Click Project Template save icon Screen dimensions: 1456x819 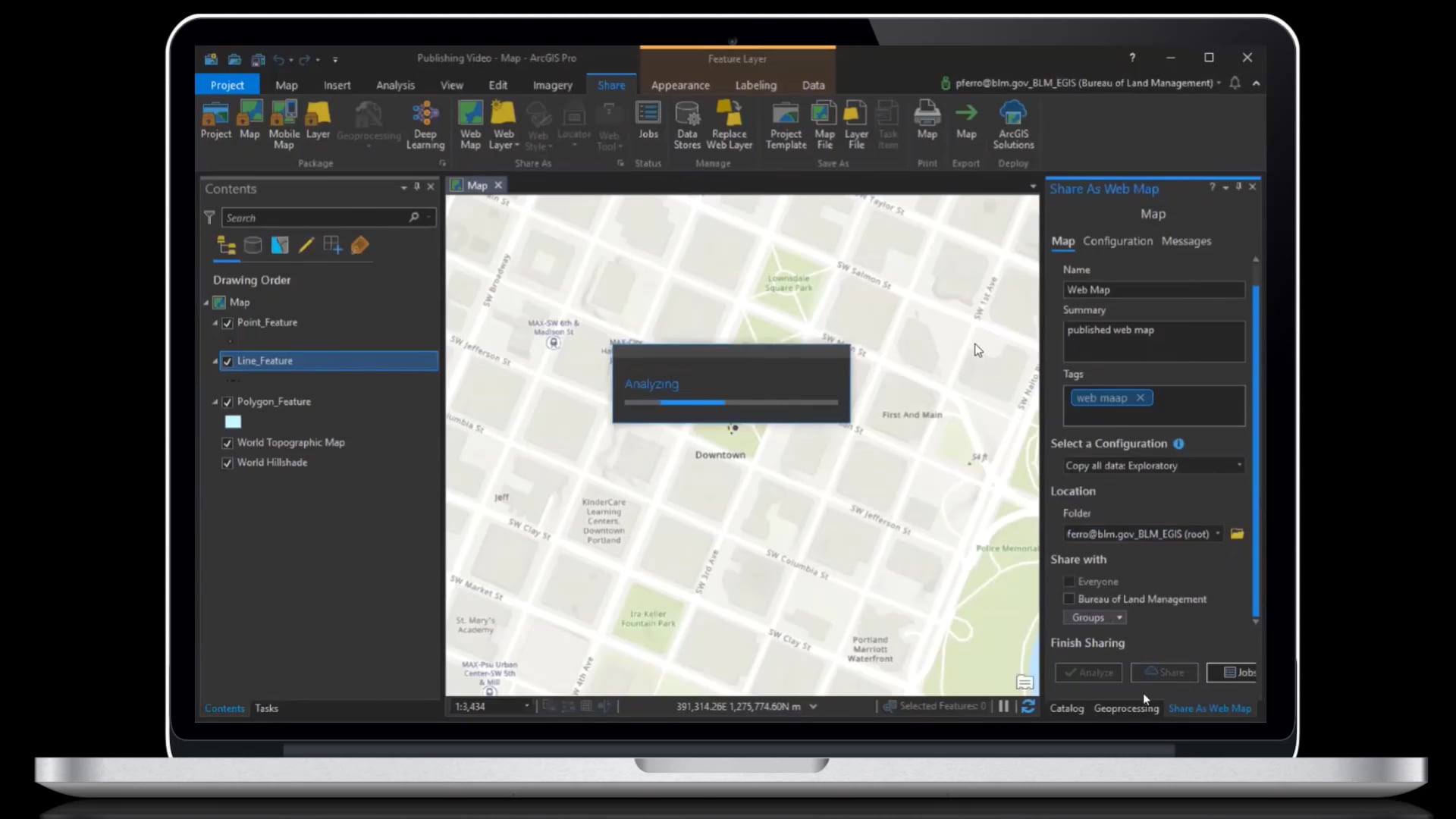click(x=786, y=125)
